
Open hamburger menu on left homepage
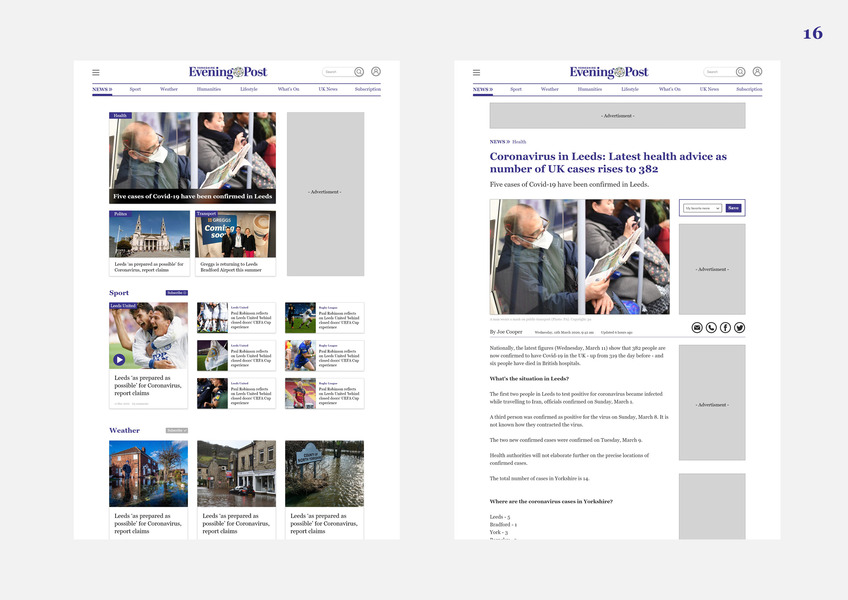(x=96, y=72)
